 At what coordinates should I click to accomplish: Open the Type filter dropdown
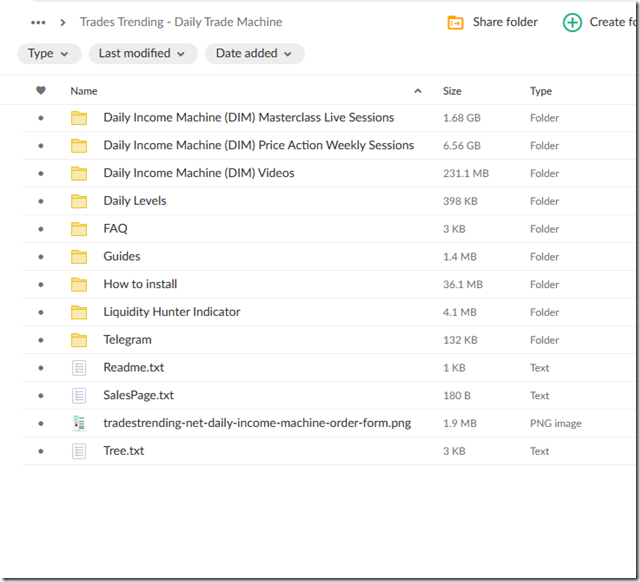pos(49,54)
